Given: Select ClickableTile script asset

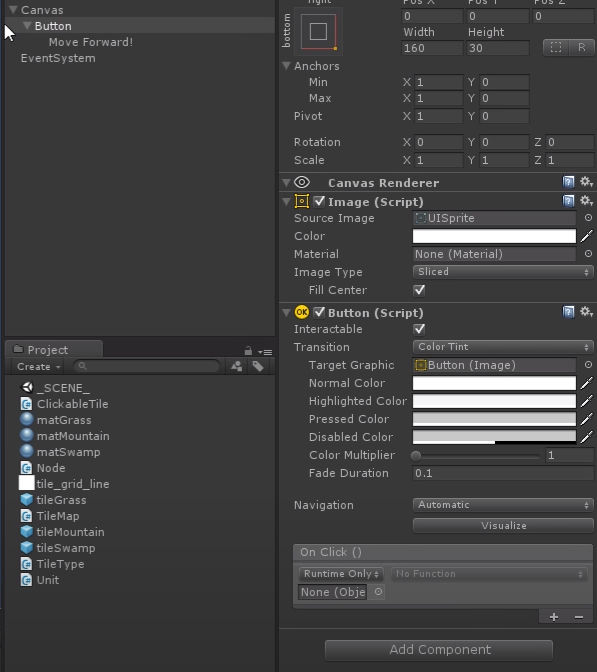Looking at the screenshot, I should pyautogui.click(x=64, y=404).
